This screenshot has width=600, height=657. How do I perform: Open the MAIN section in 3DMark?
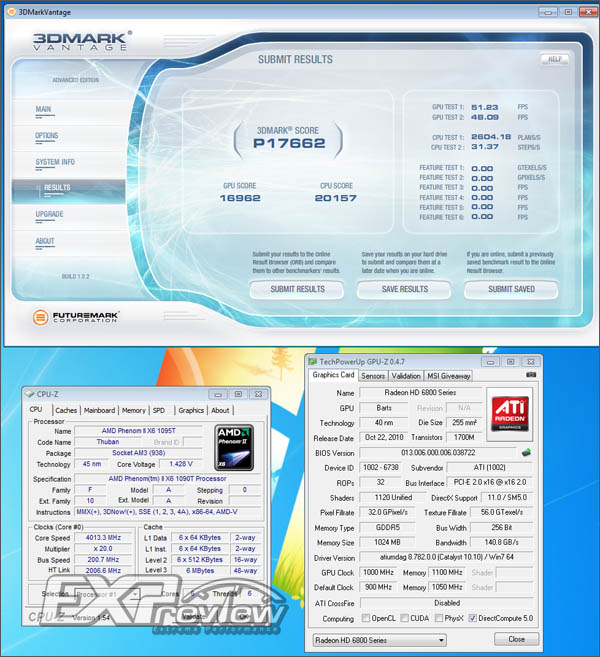tap(43, 109)
